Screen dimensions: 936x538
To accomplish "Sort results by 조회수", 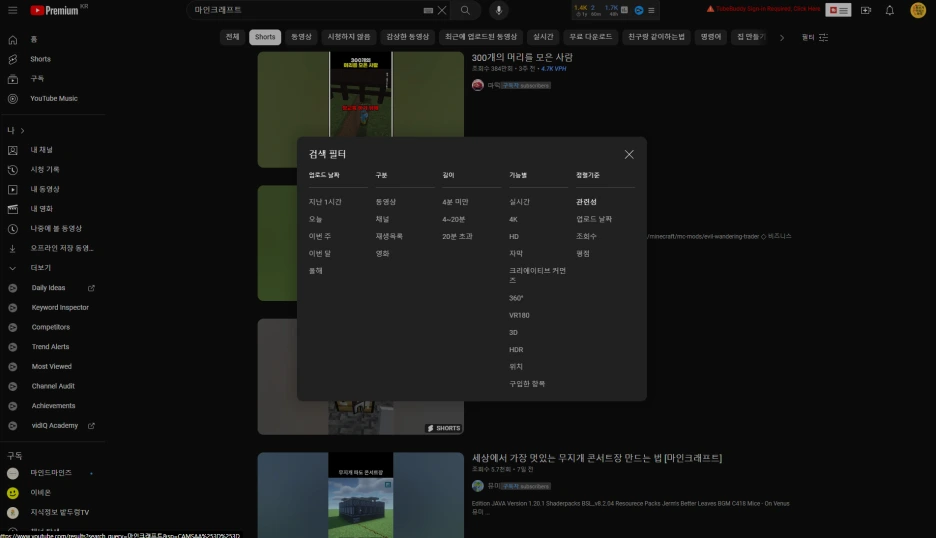I will [x=586, y=236].
